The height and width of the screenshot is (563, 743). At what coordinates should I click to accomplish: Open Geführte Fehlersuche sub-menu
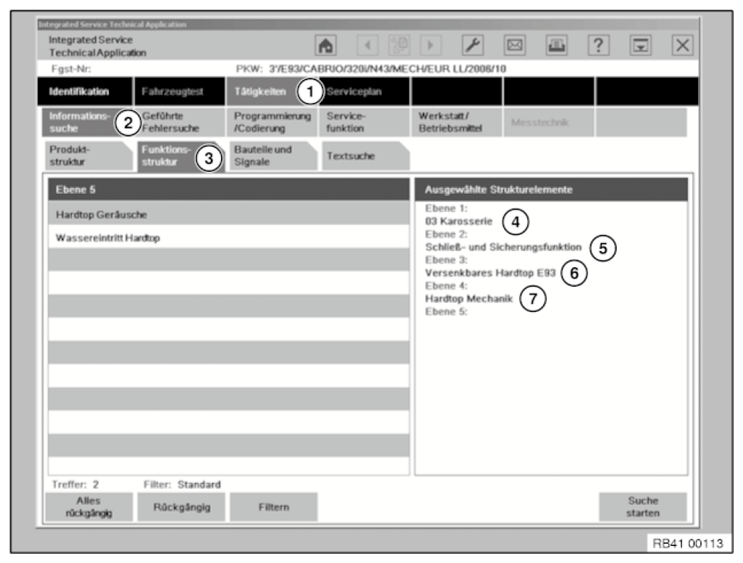[180, 122]
